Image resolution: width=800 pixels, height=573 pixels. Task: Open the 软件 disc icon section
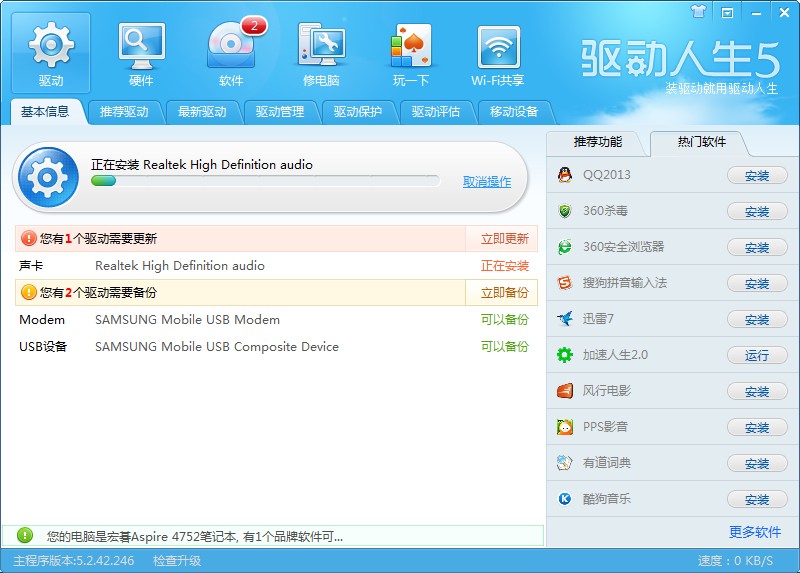231,53
